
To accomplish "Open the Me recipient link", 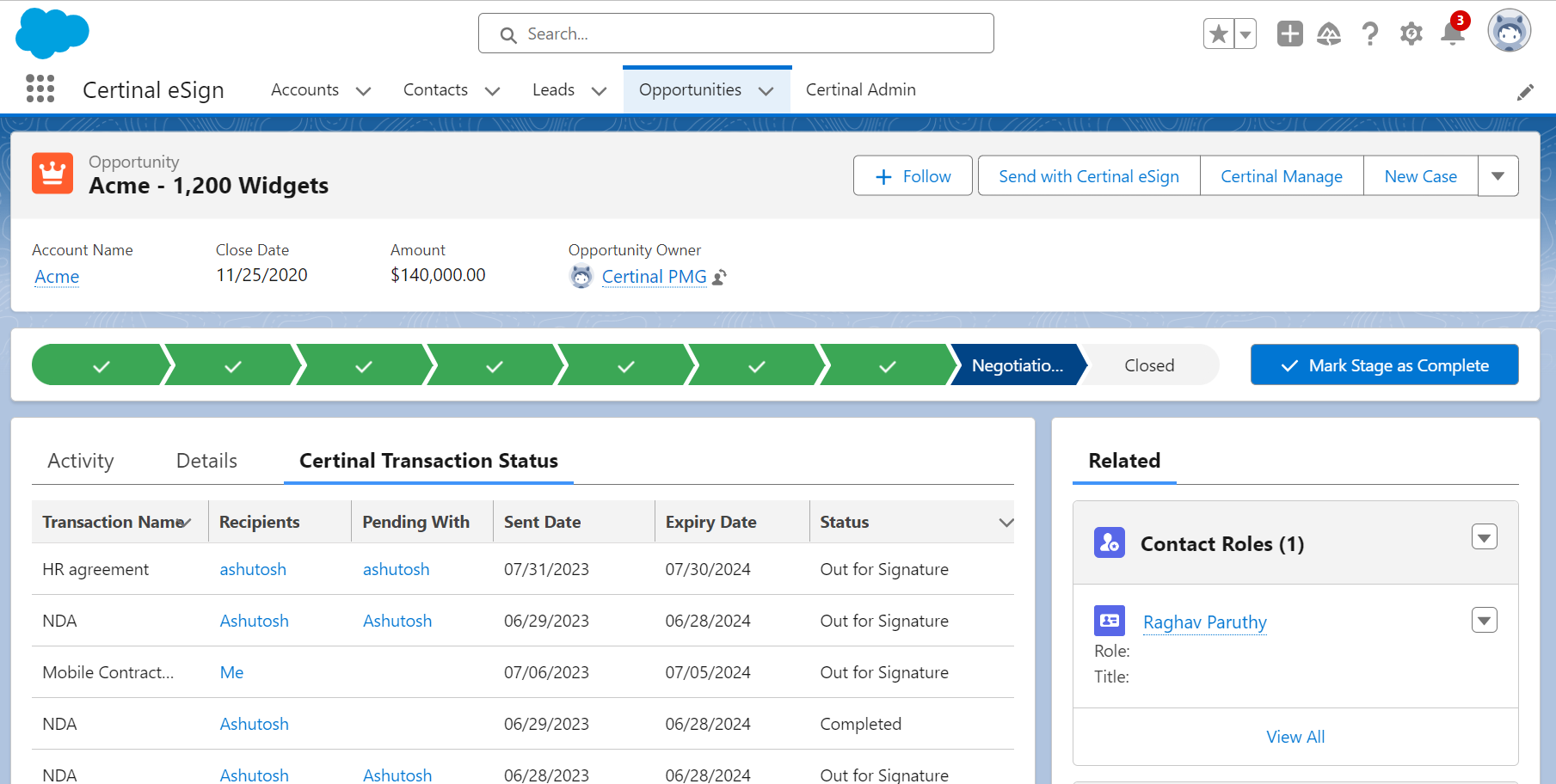I will coord(231,672).
